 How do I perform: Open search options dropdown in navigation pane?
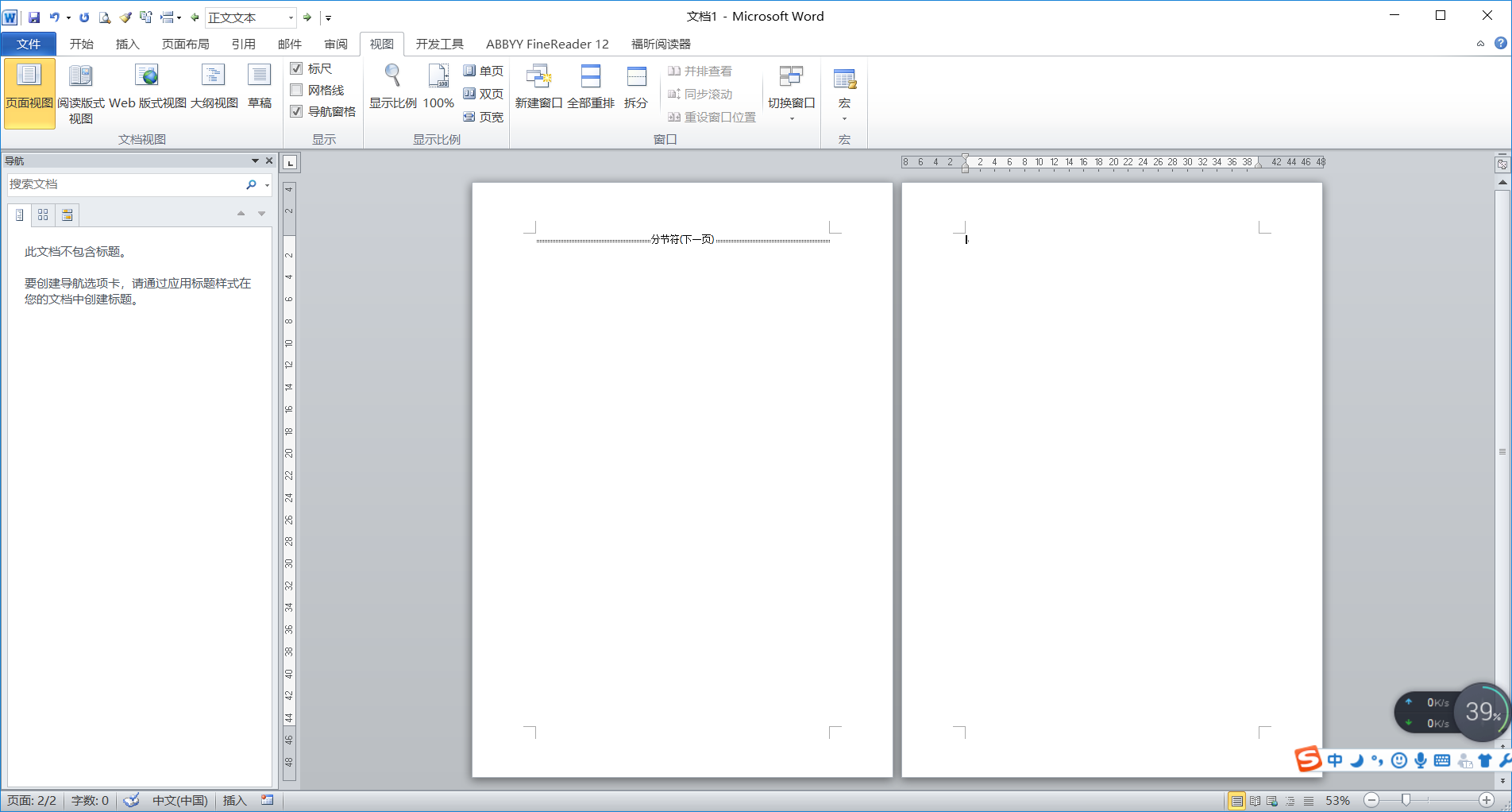point(267,185)
